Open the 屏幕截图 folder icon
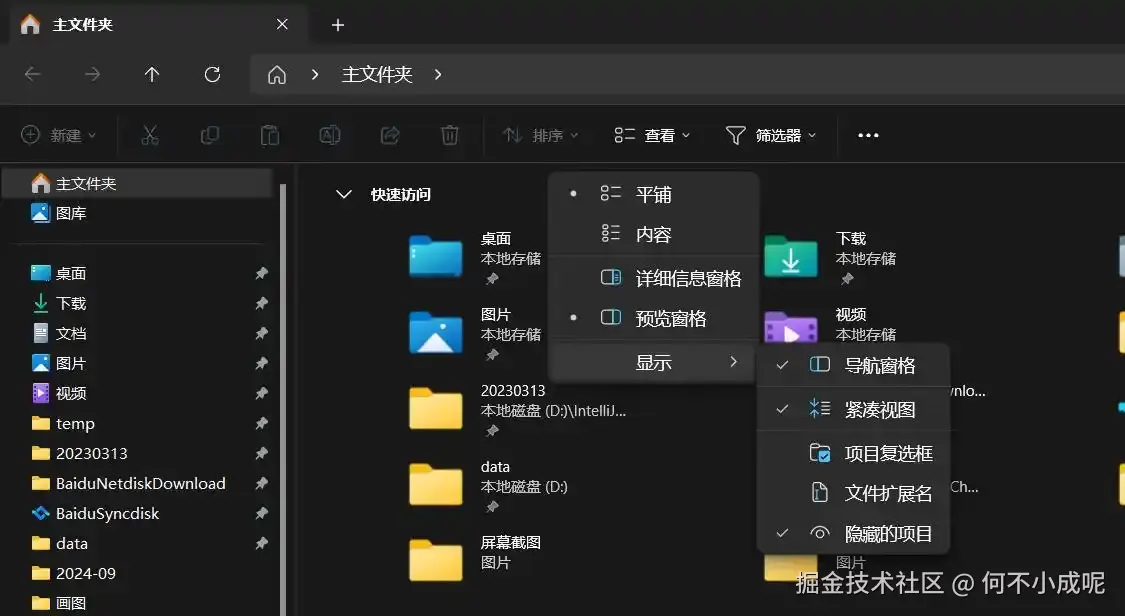 436,560
